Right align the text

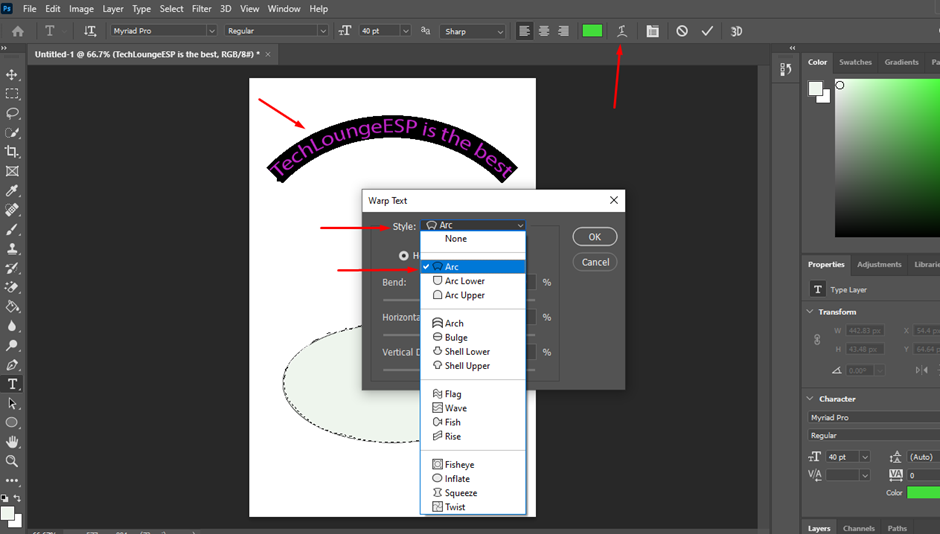[564, 31]
